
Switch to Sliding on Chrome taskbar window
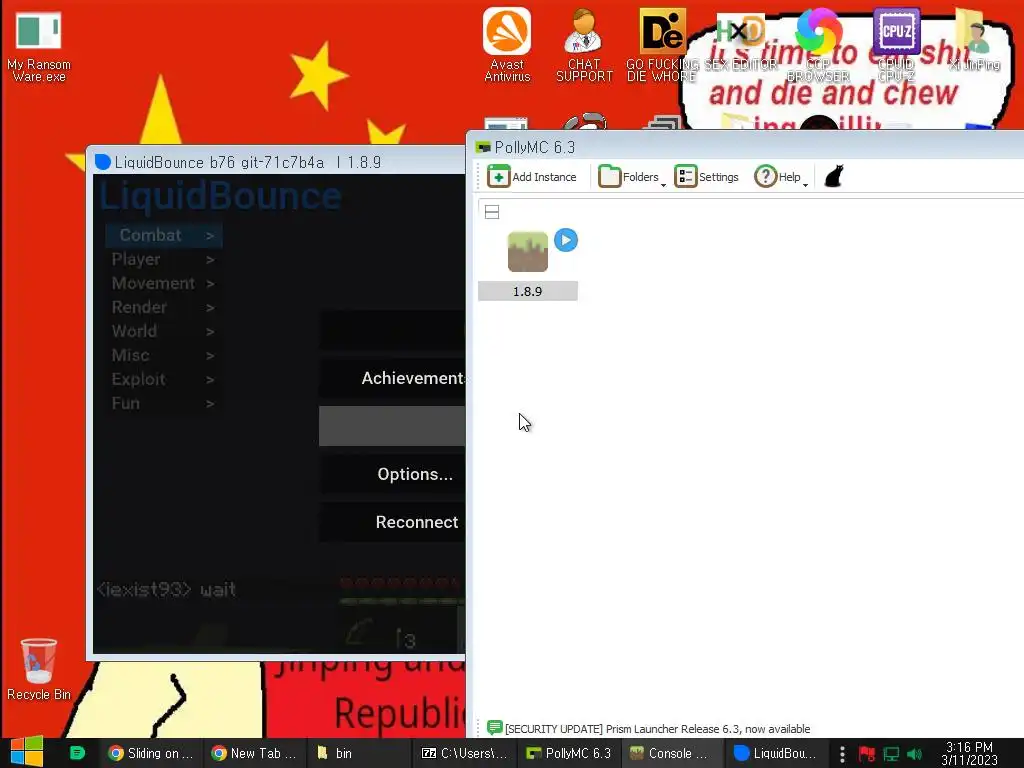point(151,753)
